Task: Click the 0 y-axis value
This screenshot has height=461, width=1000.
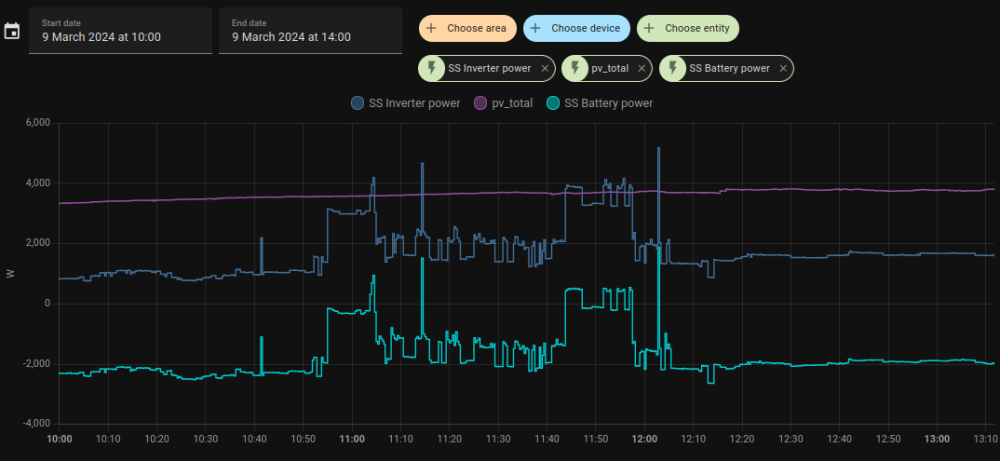Action: coord(48,304)
